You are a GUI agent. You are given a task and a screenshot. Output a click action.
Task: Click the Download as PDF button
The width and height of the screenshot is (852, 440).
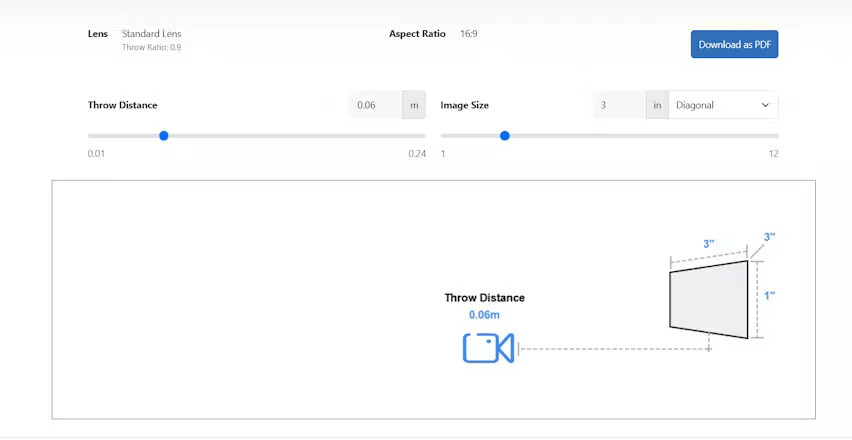[734, 44]
